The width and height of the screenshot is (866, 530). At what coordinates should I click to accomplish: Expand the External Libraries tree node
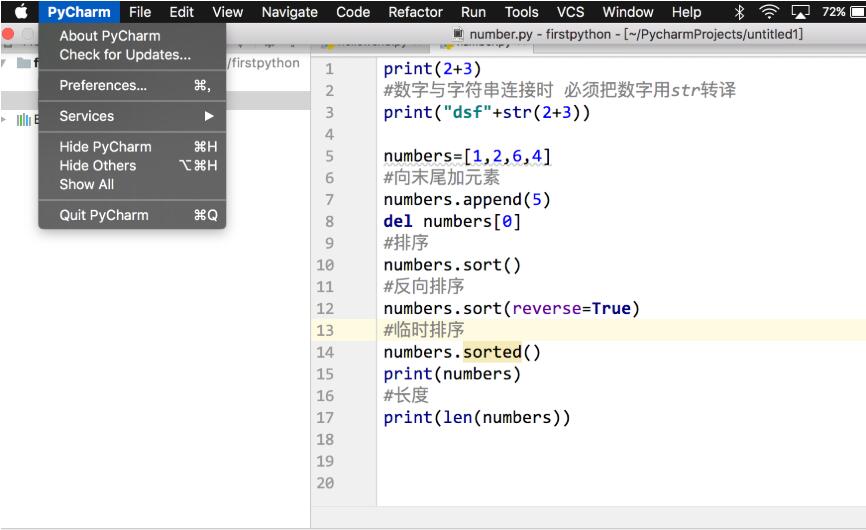click(x=5, y=120)
